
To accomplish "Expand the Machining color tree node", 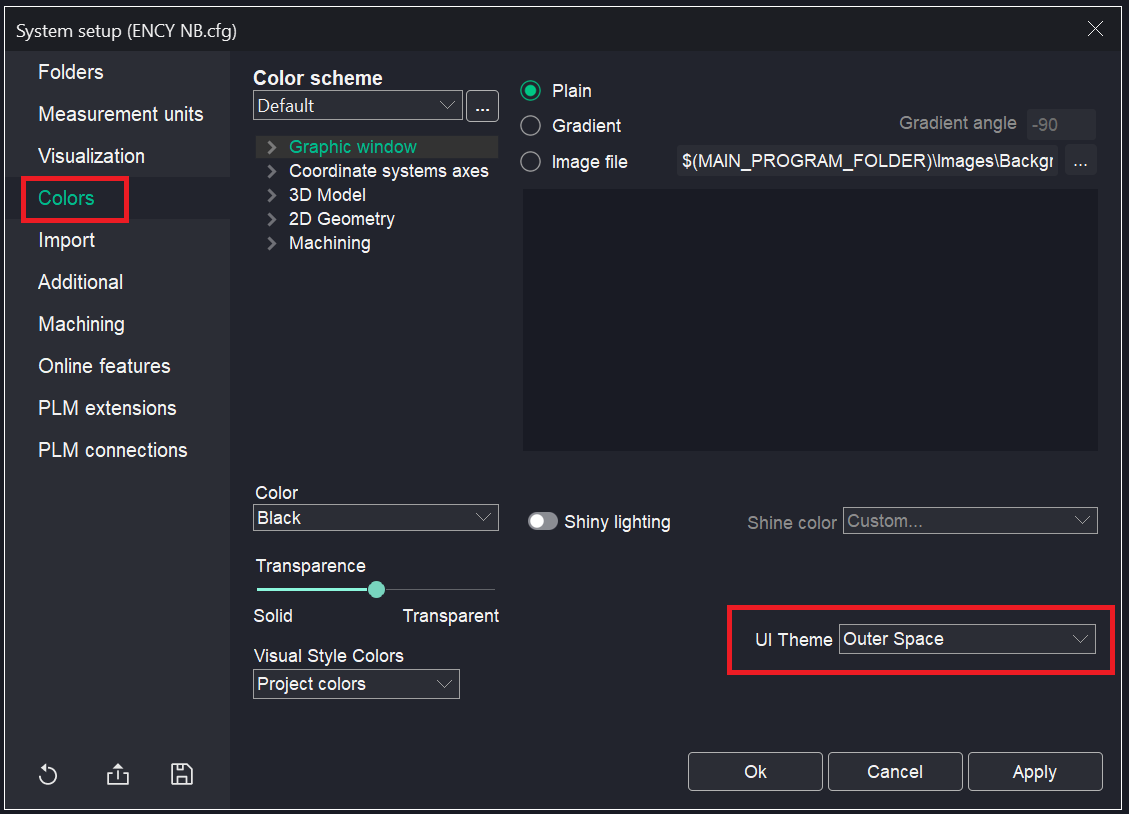I will (x=271, y=243).
